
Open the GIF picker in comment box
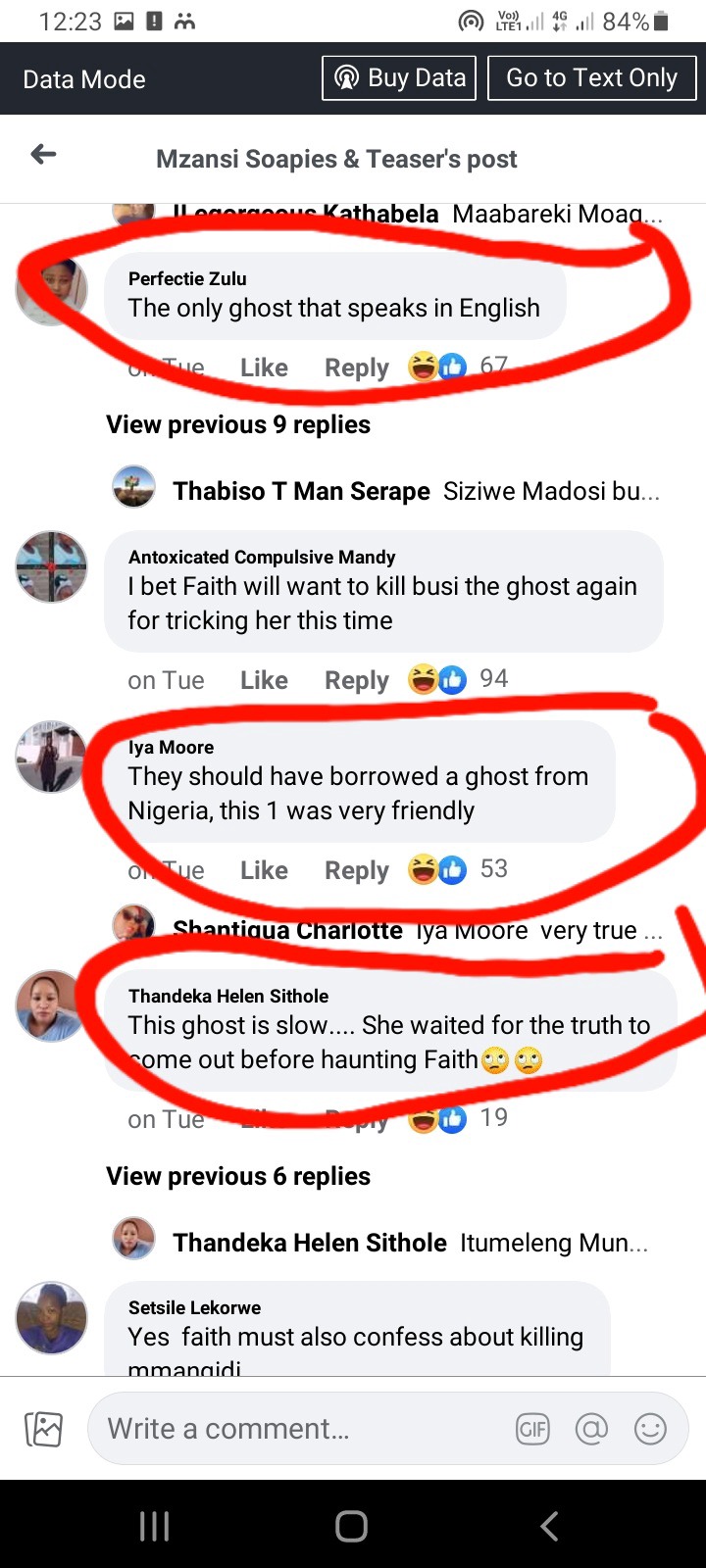[x=532, y=1430]
